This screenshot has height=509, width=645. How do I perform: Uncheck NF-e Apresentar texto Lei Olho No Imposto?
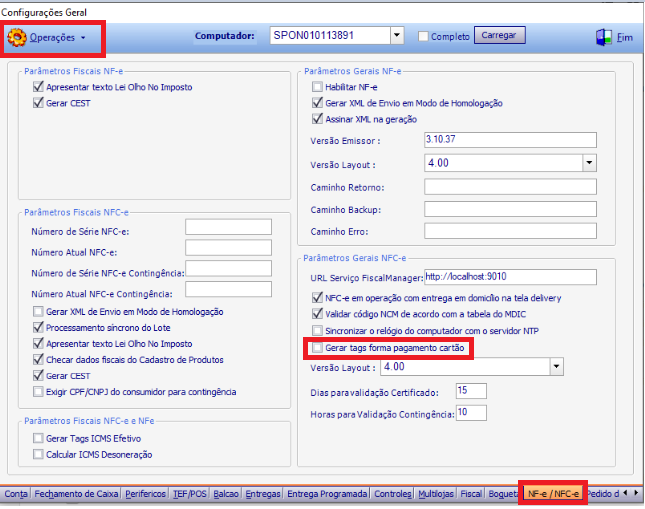pyautogui.click(x=38, y=87)
